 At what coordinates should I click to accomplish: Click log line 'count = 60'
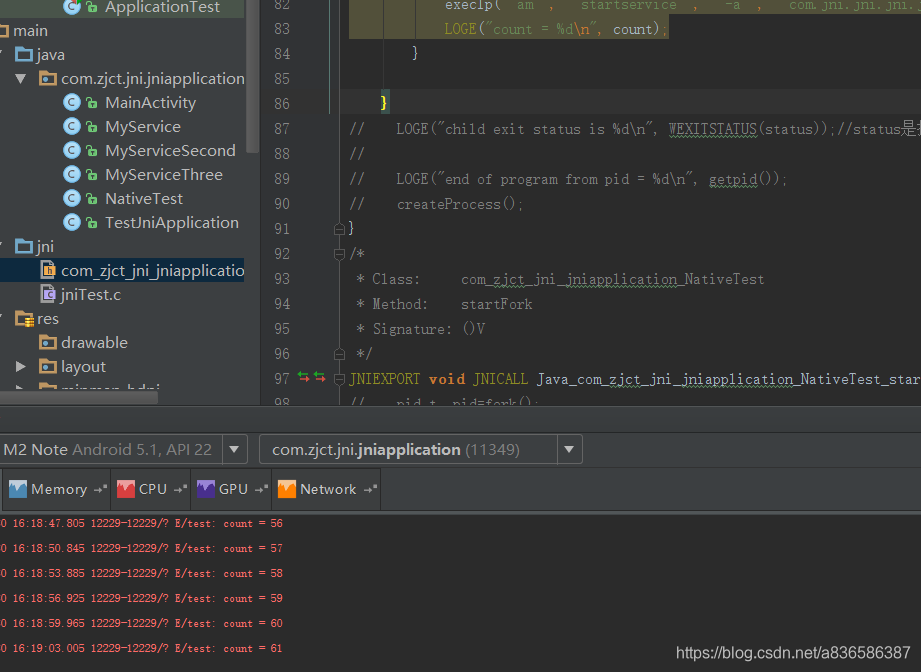(x=142, y=624)
